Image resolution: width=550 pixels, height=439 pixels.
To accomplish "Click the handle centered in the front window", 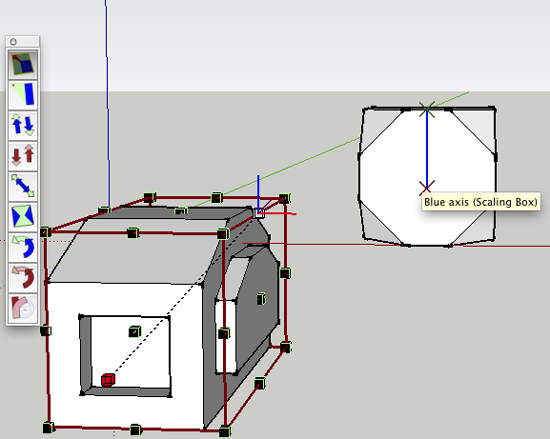I will (135, 331).
